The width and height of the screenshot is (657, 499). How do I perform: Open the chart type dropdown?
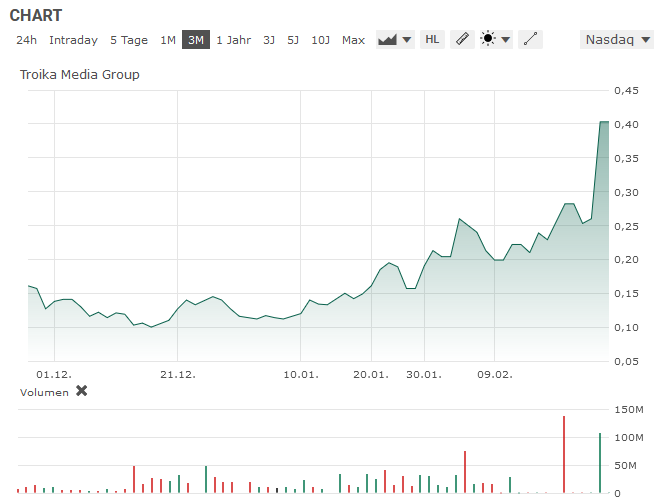pos(395,40)
